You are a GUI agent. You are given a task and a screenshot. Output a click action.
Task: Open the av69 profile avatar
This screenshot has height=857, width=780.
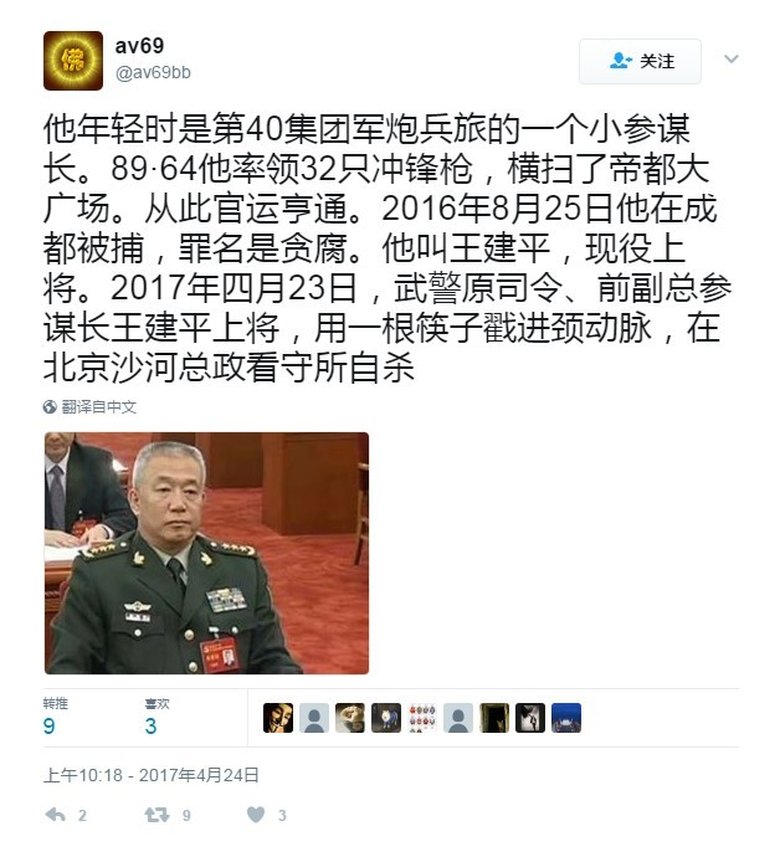(x=73, y=61)
